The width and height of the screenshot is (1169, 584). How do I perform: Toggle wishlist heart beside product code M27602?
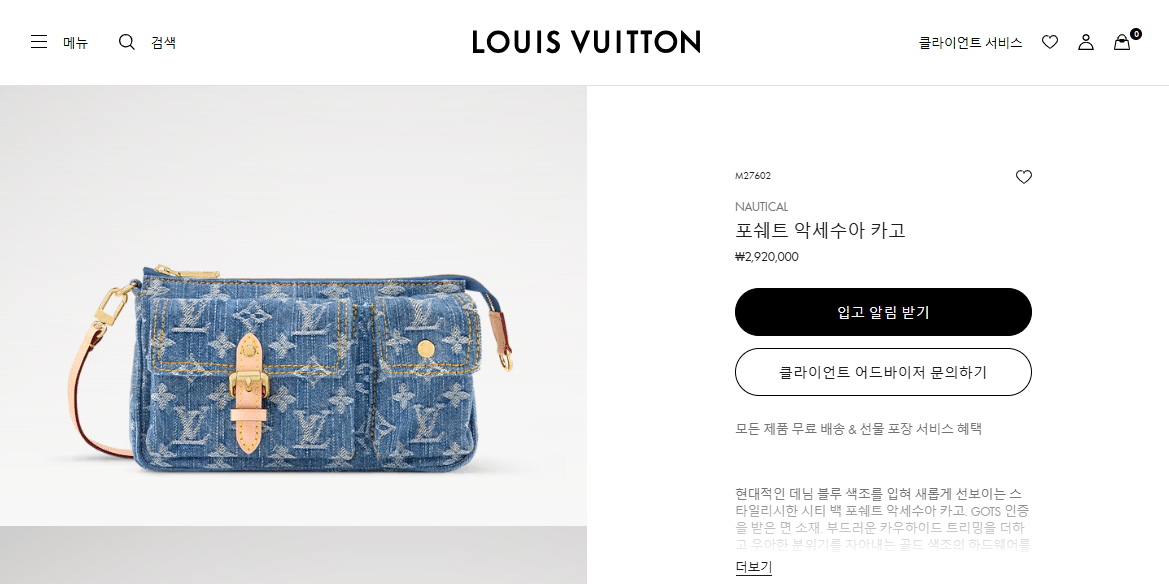[1024, 177]
